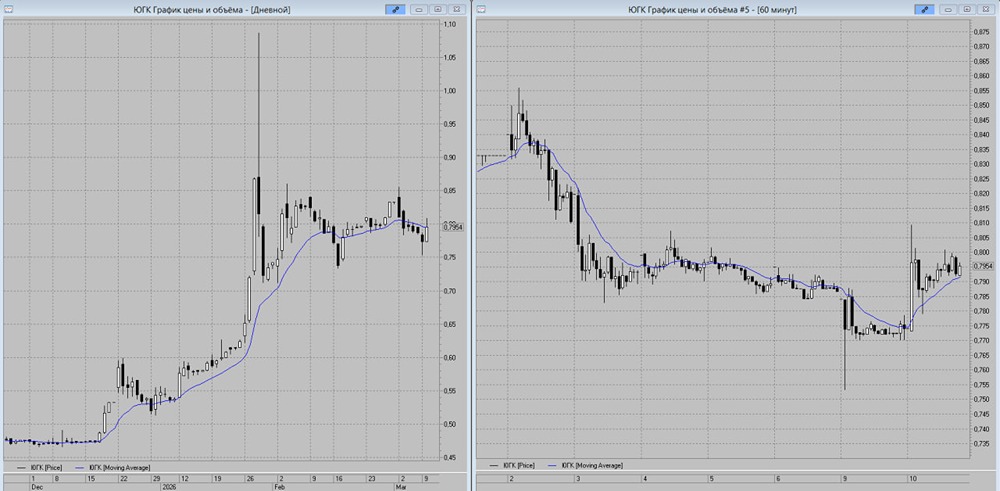Image resolution: width=1000 pixels, height=491 pixels.
Task: Click day 10 on the 60 минут time axis
Action: (x=913, y=477)
